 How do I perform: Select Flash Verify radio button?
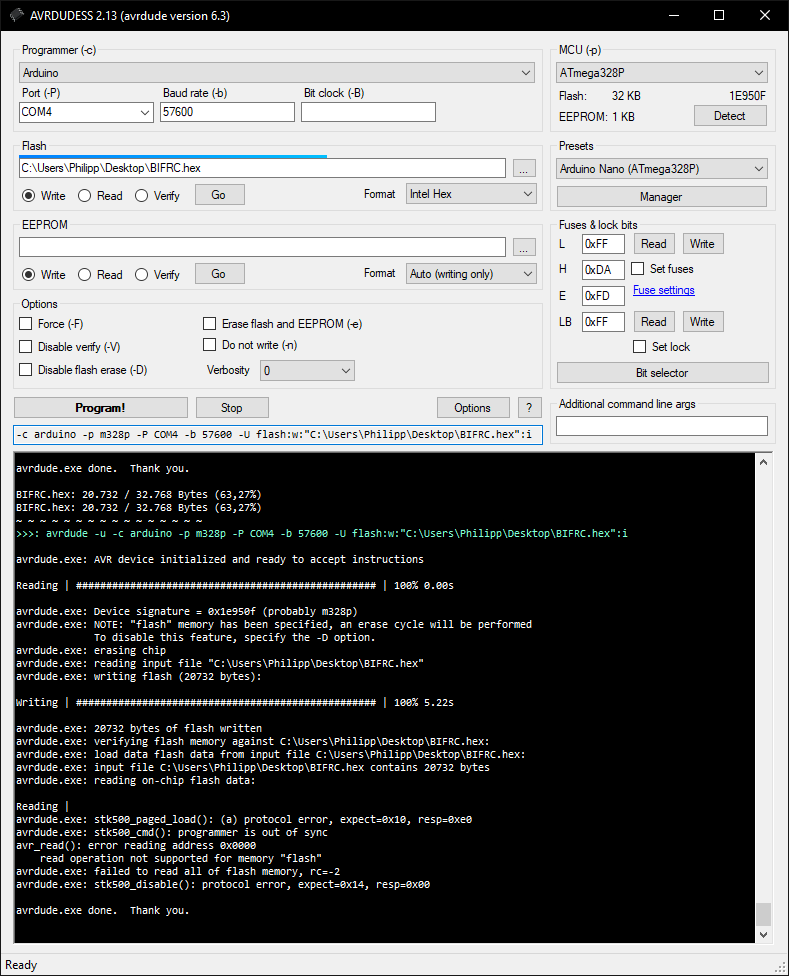(x=141, y=195)
